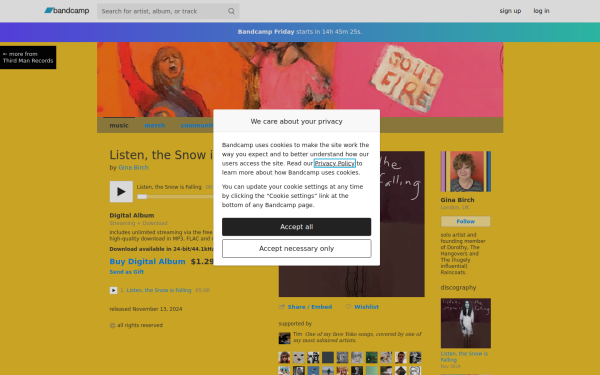The height and width of the screenshot is (375, 600).
Task: Open the sign up link
Action: [x=510, y=11]
